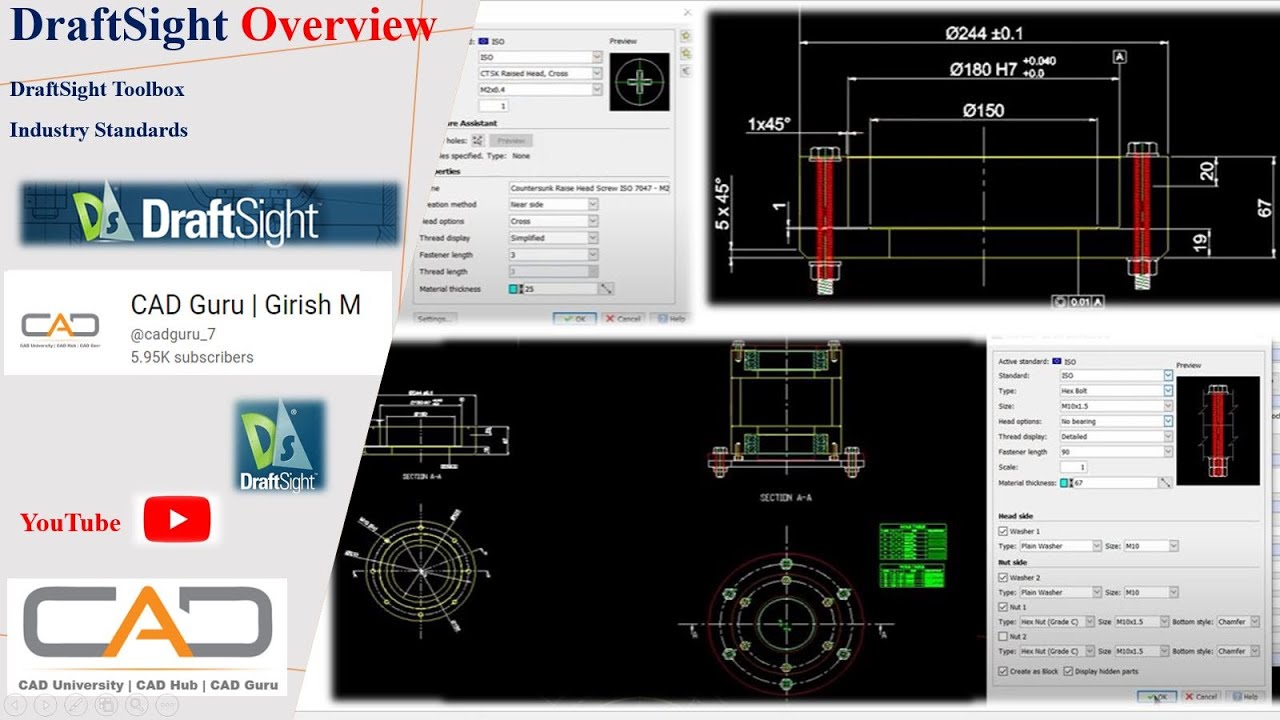Viewport: 1280px width, 720px height.
Task: Click cyan swatch beside material thickness 67
Action: pyautogui.click(x=1064, y=483)
